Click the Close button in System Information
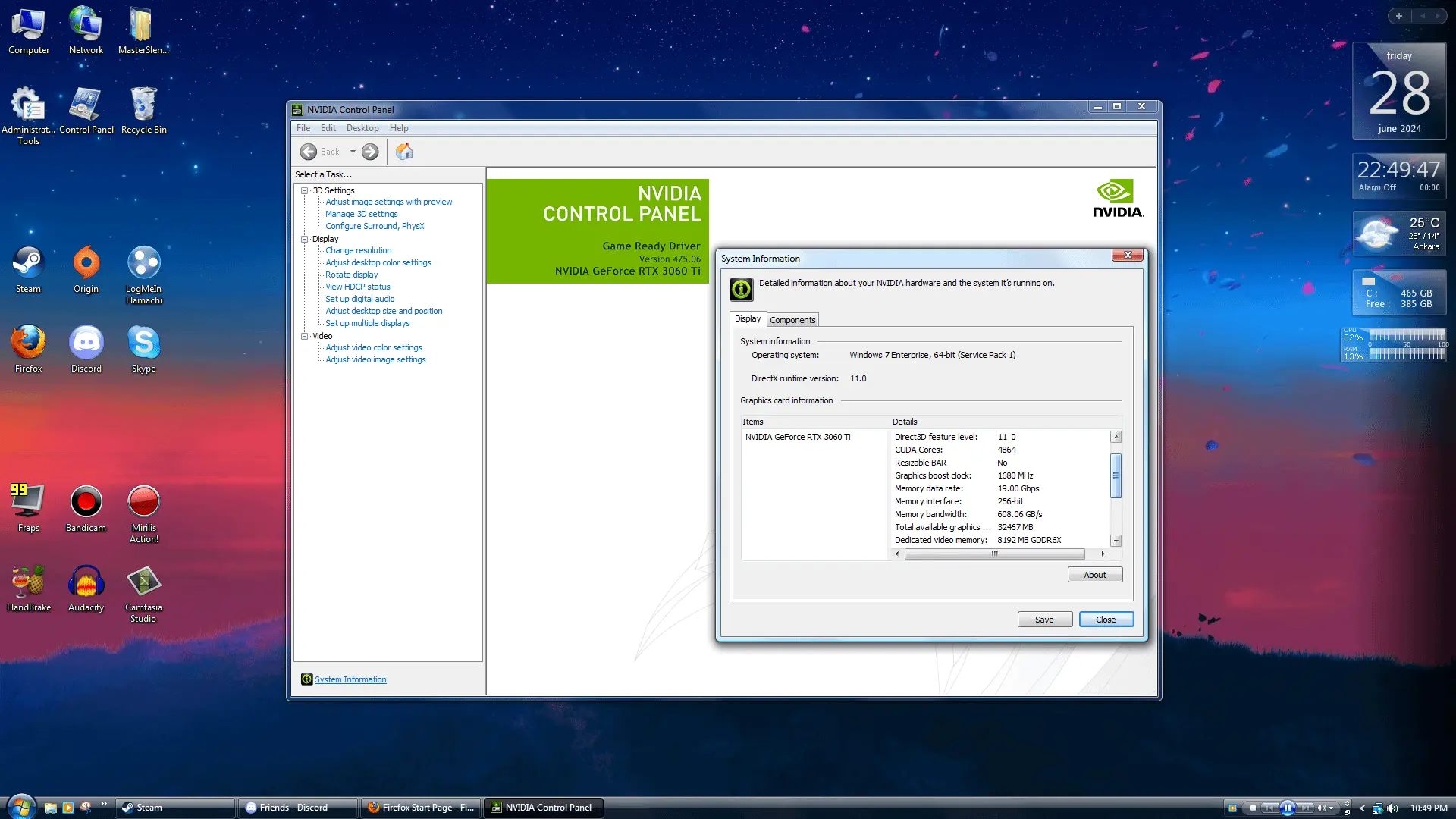The height and width of the screenshot is (819, 1456). click(1106, 620)
